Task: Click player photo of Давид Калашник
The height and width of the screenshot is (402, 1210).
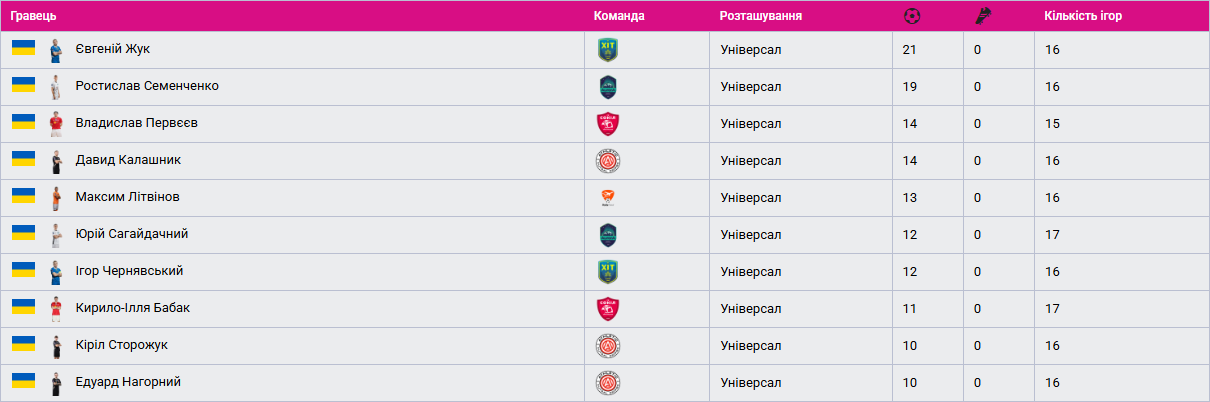Action: click(x=56, y=161)
